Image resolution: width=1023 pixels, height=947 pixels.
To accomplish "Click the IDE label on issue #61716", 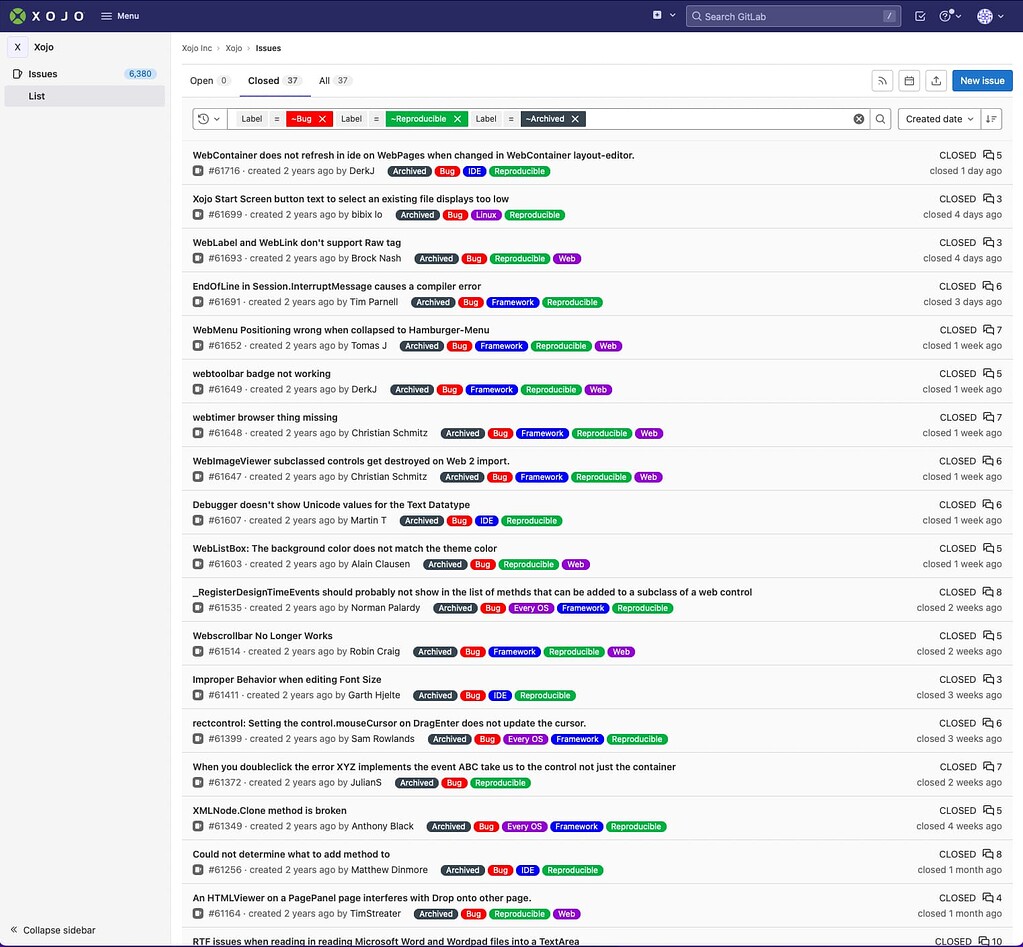I will (474, 172).
